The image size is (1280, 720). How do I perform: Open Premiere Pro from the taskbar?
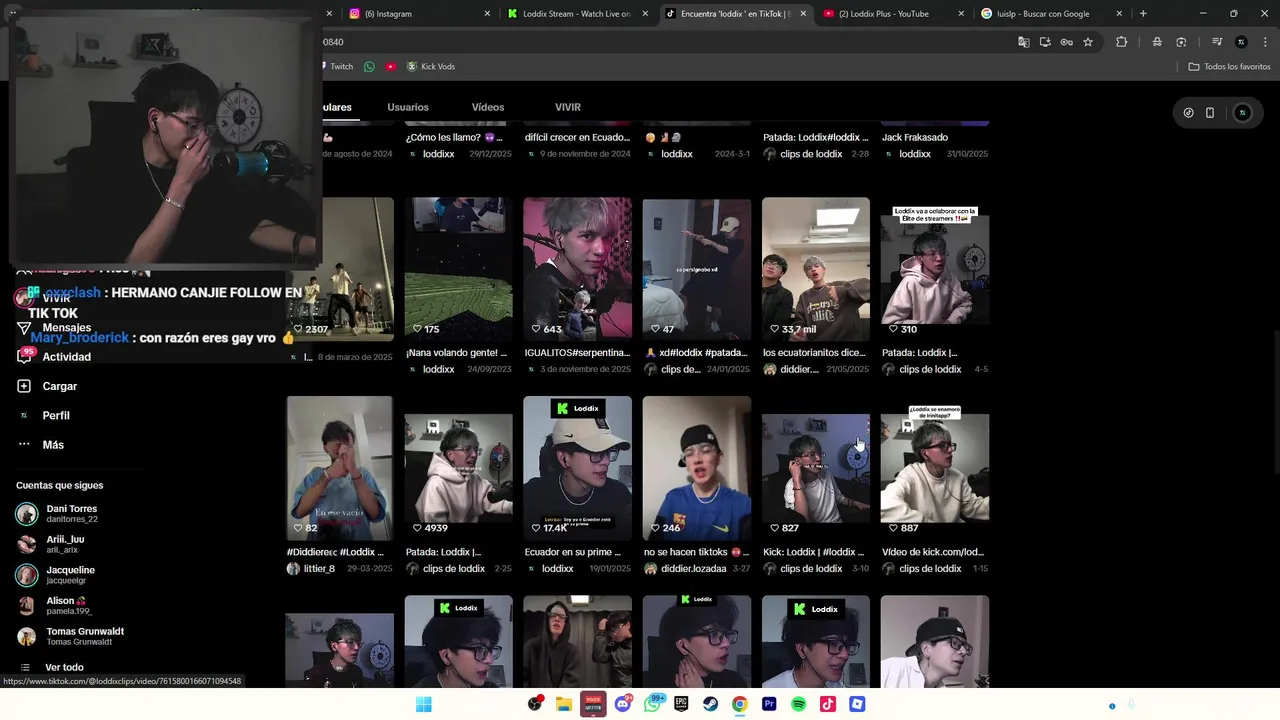tap(769, 704)
